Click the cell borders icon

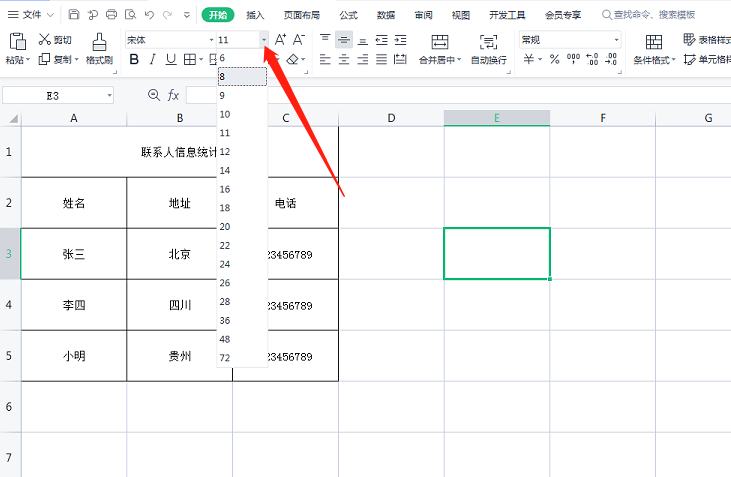[190, 59]
